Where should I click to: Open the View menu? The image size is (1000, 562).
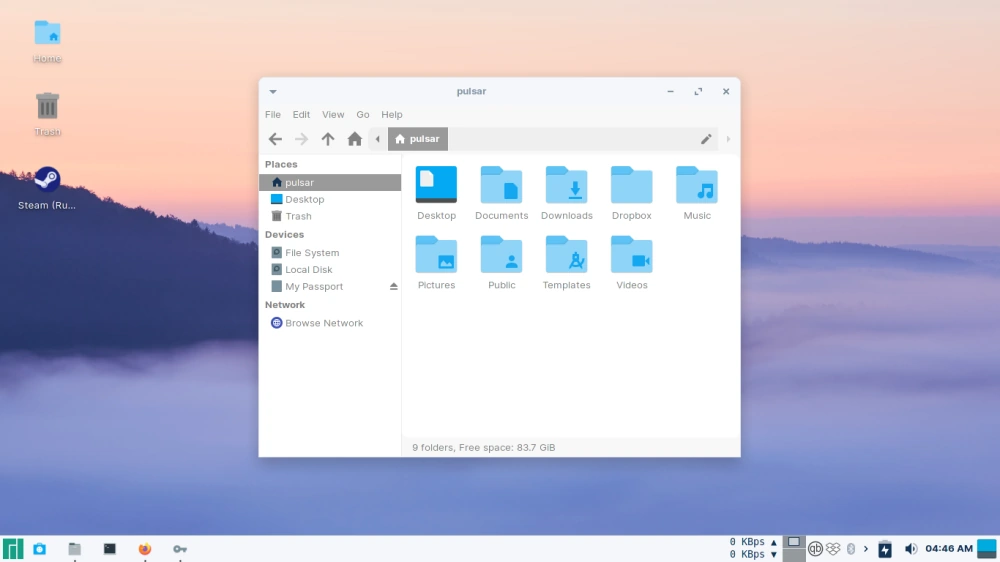coord(333,115)
